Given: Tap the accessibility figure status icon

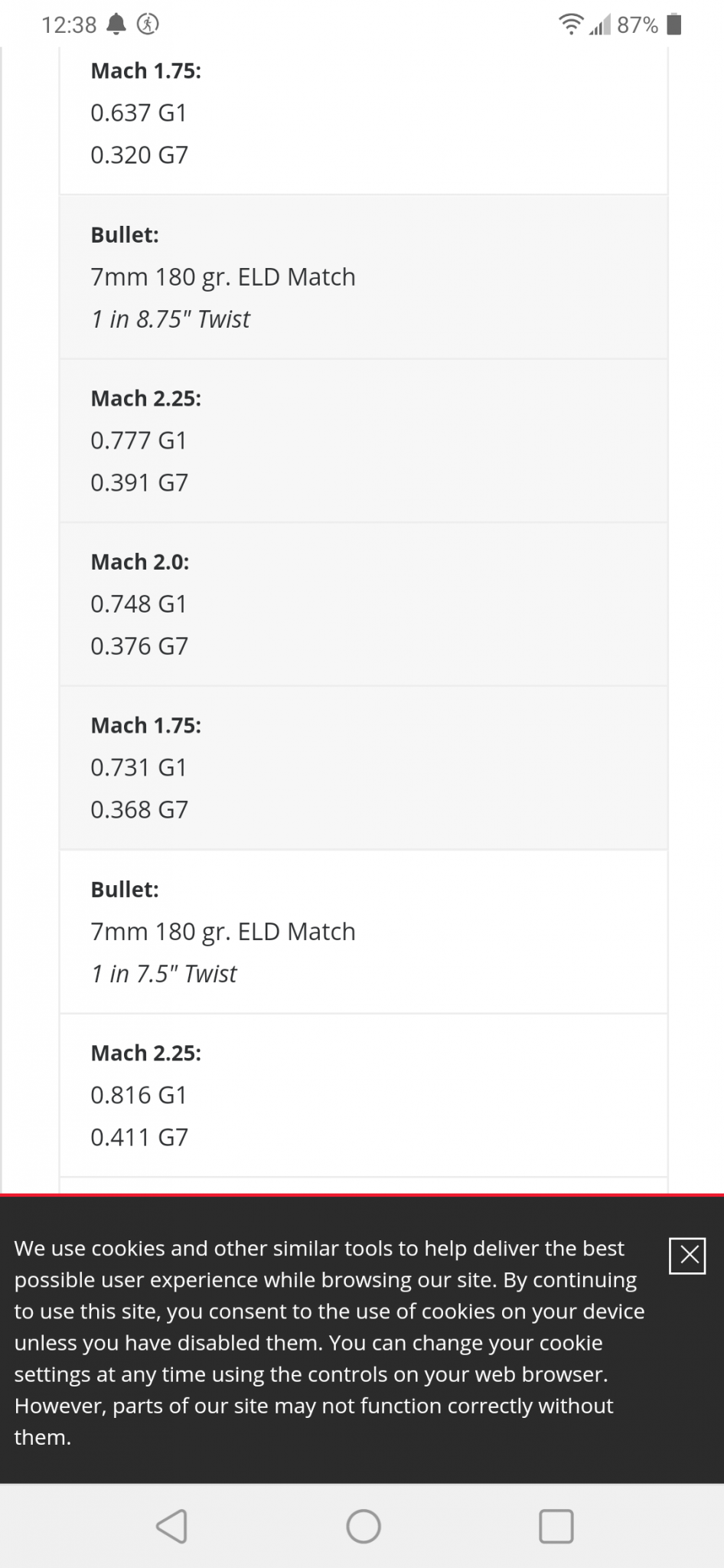Looking at the screenshot, I should (x=148, y=24).
